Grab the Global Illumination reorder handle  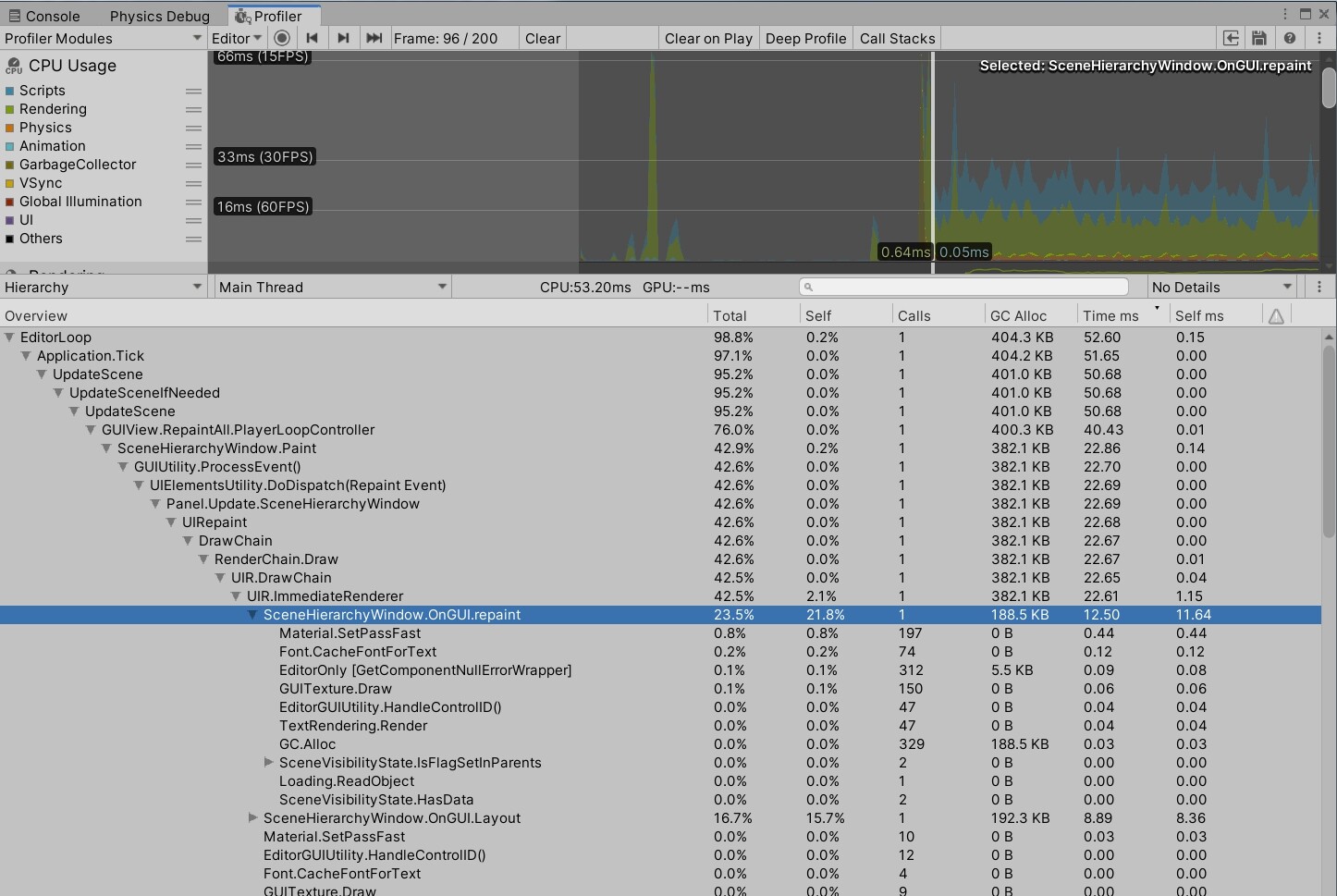(193, 203)
